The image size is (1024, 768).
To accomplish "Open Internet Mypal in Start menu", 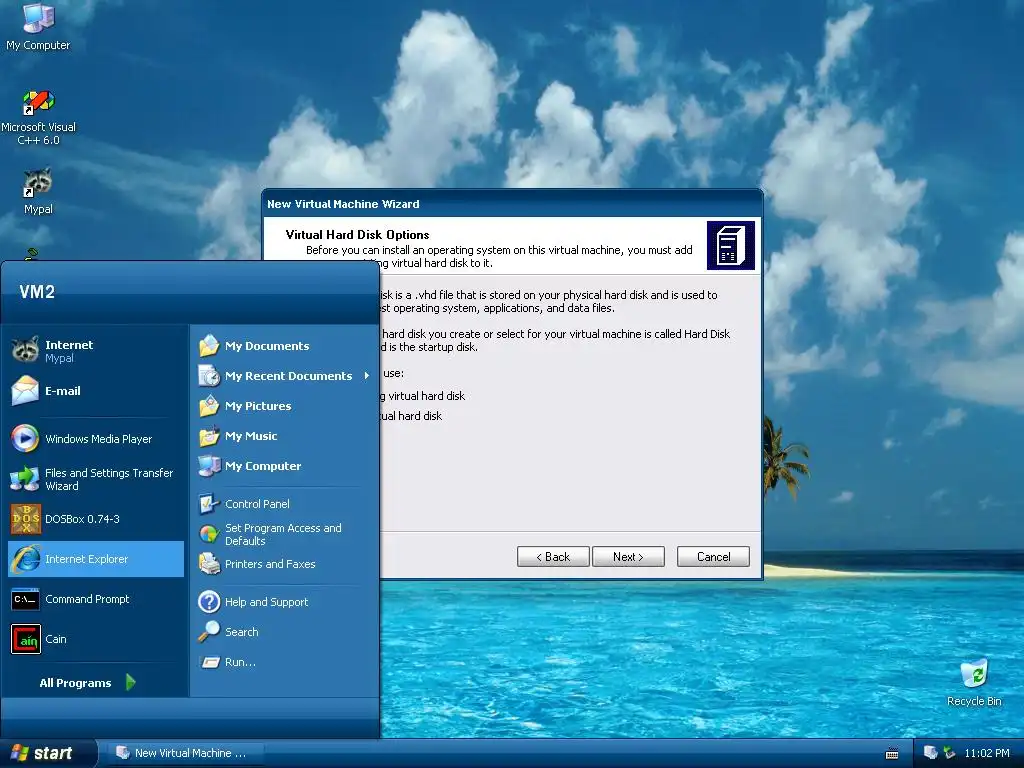I will 96,351.
